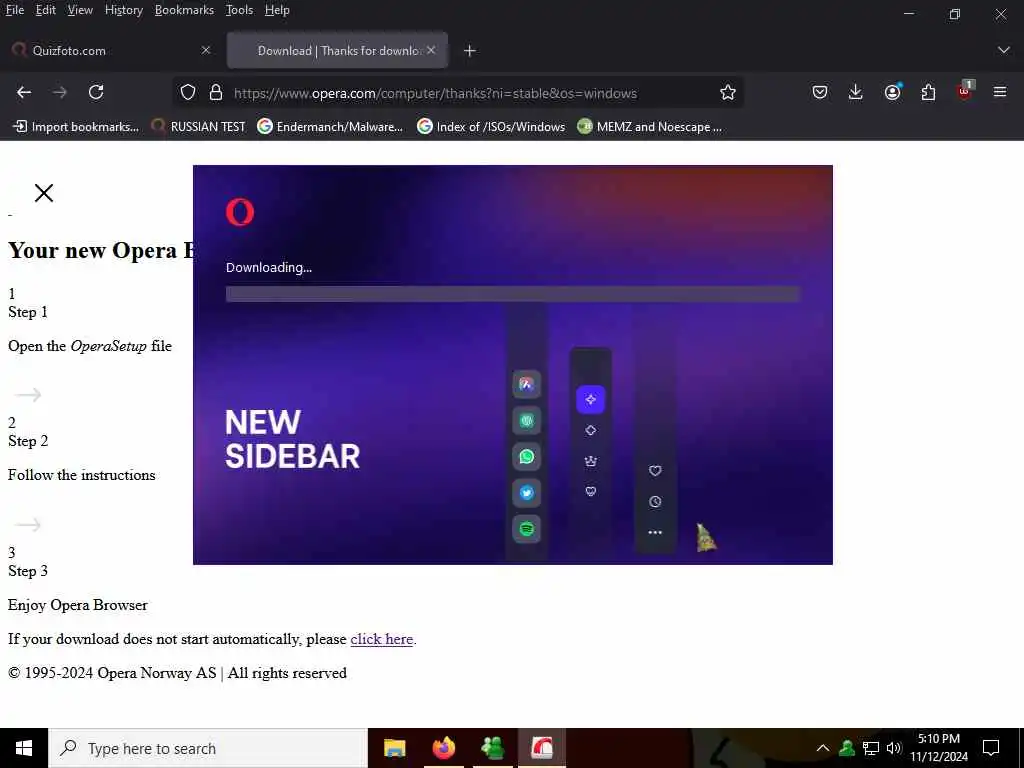Image resolution: width=1024 pixels, height=768 pixels.
Task: Click the Firefox taskbar icon
Action: coord(443,748)
